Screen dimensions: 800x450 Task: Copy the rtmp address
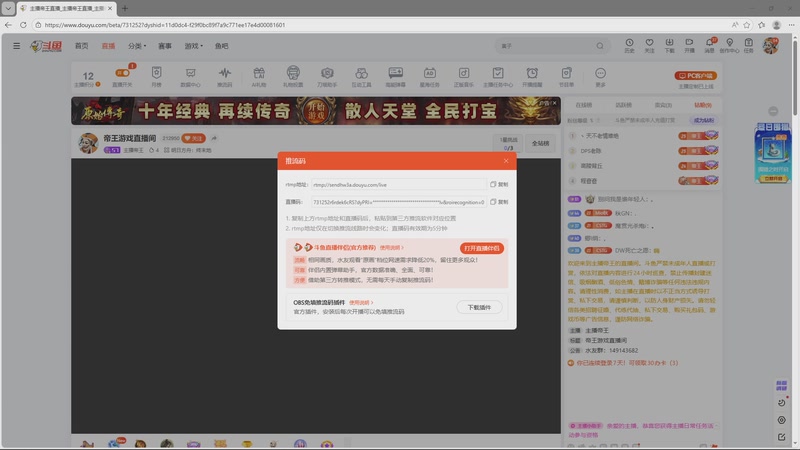tap(499, 184)
